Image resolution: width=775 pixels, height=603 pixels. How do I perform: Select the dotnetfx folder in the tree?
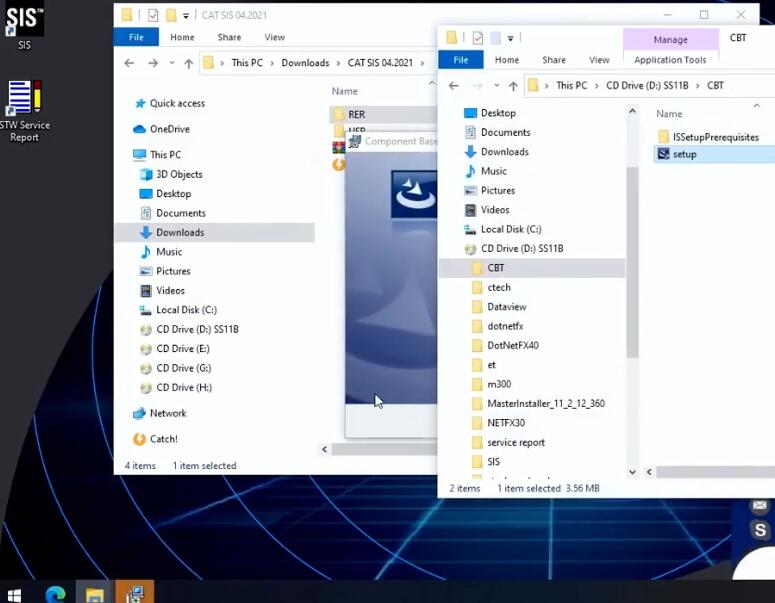coord(505,326)
